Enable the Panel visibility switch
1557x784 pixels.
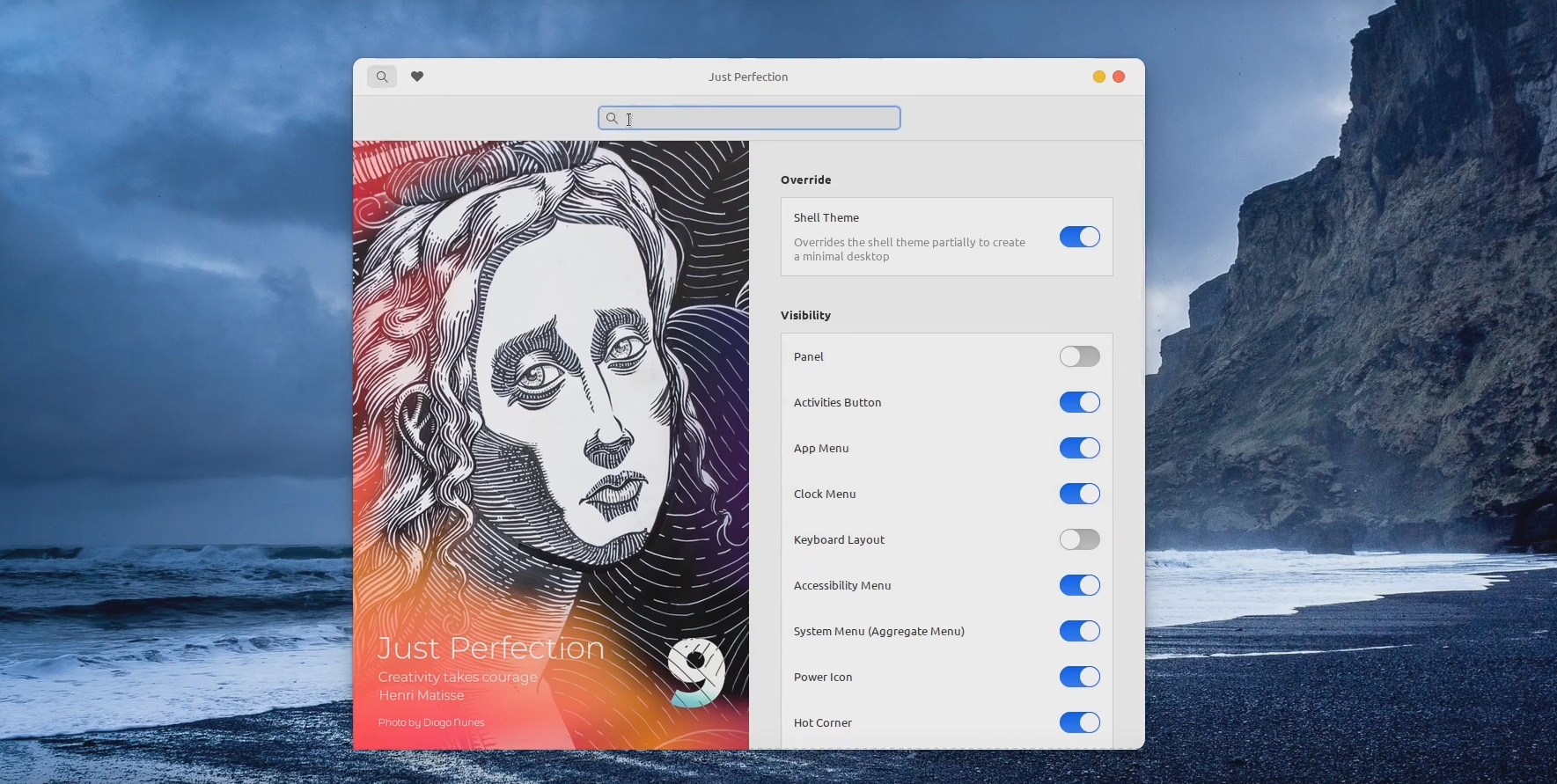pyautogui.click(x=1079, y=356)
